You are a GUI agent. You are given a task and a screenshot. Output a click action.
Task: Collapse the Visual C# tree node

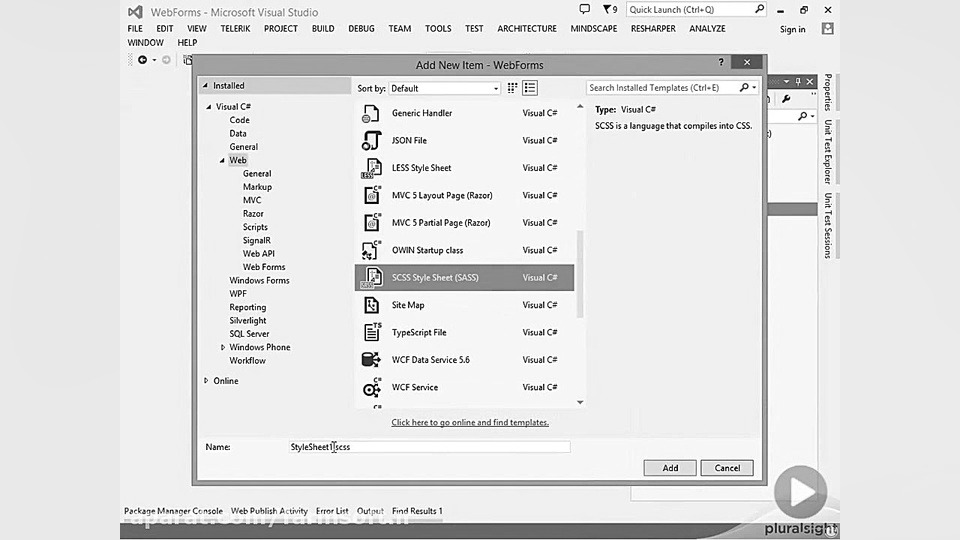(209, 107)
